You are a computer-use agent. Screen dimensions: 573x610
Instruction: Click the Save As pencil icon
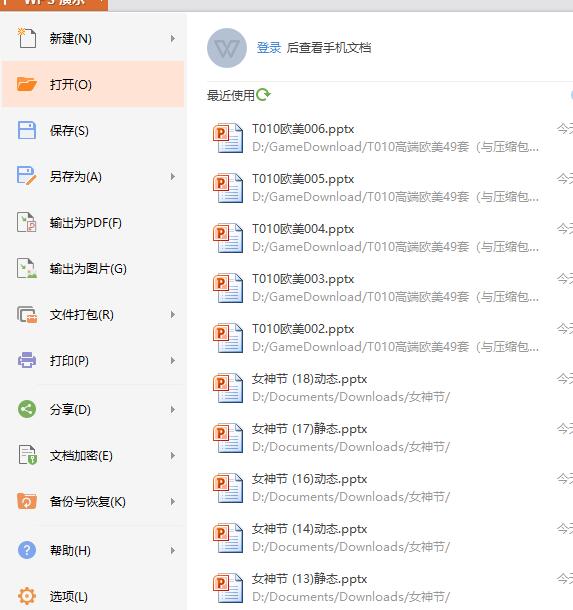[27, 176]
